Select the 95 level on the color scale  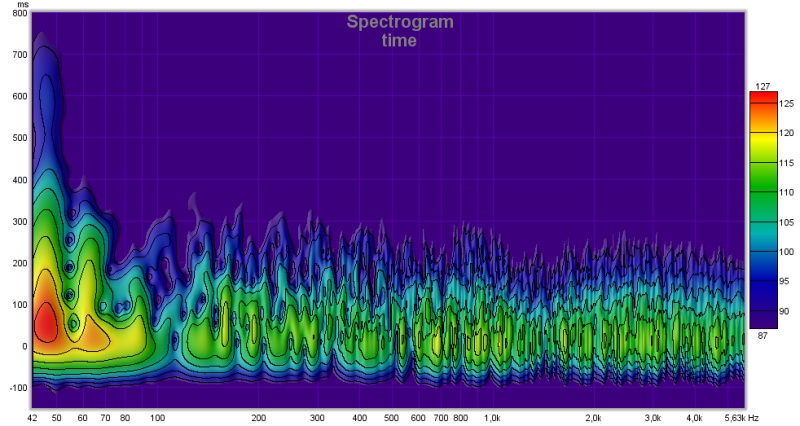(784, 282)
